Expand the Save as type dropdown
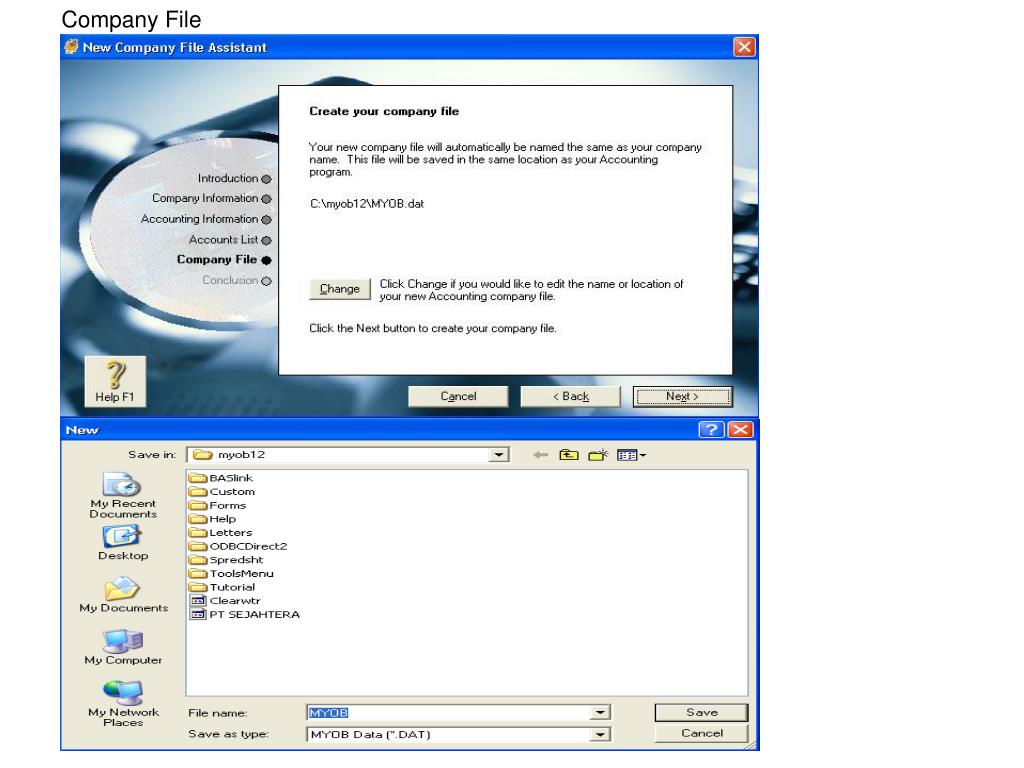 (600, 735)
